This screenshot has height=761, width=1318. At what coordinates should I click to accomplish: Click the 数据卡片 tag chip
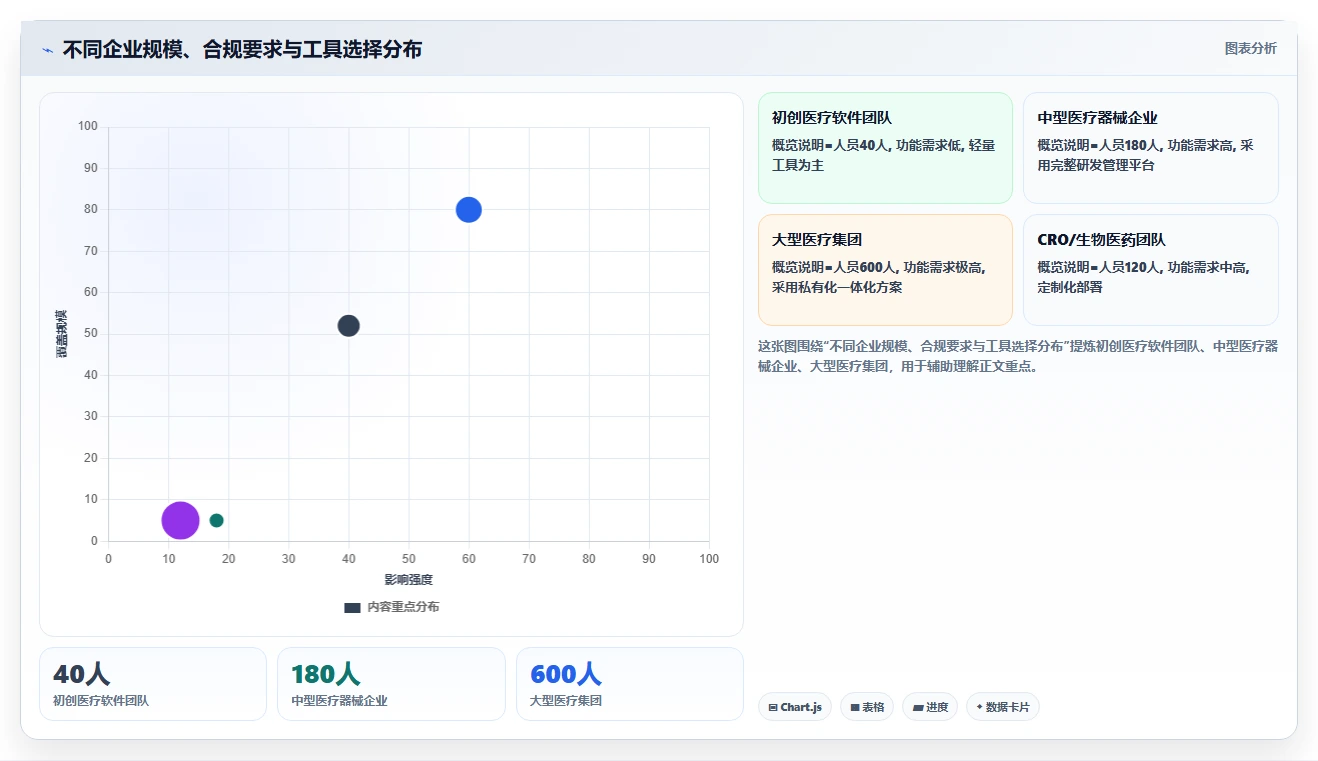pos(1003,707)
